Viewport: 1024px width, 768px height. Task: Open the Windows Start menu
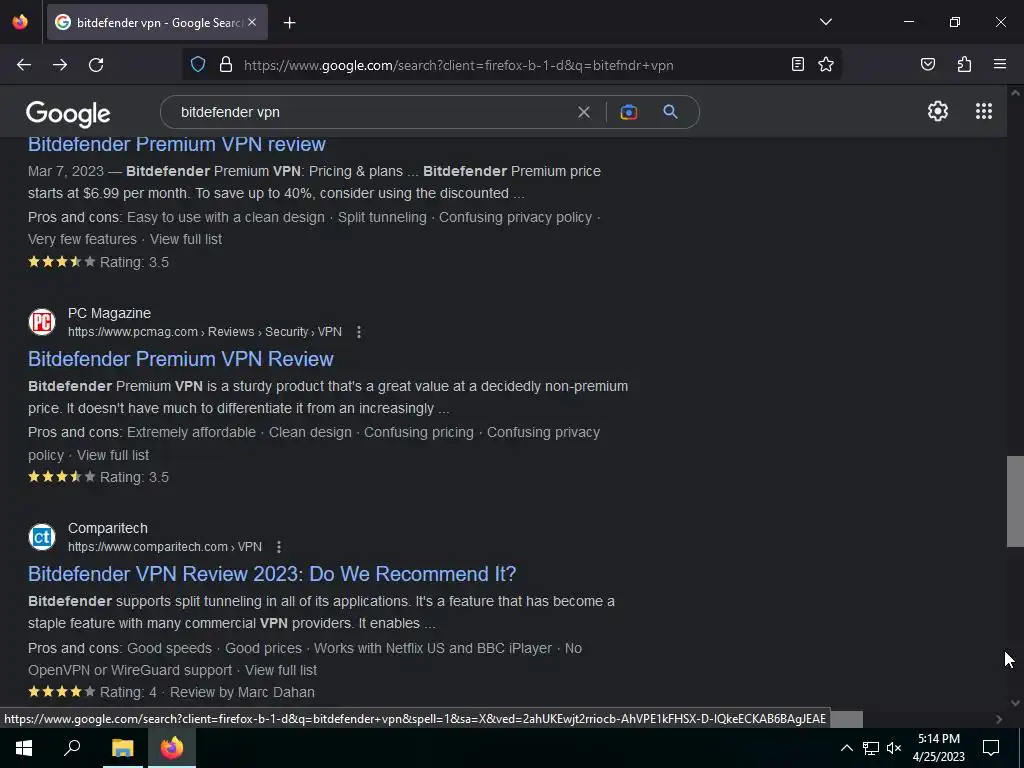click(x=24, y=748)
